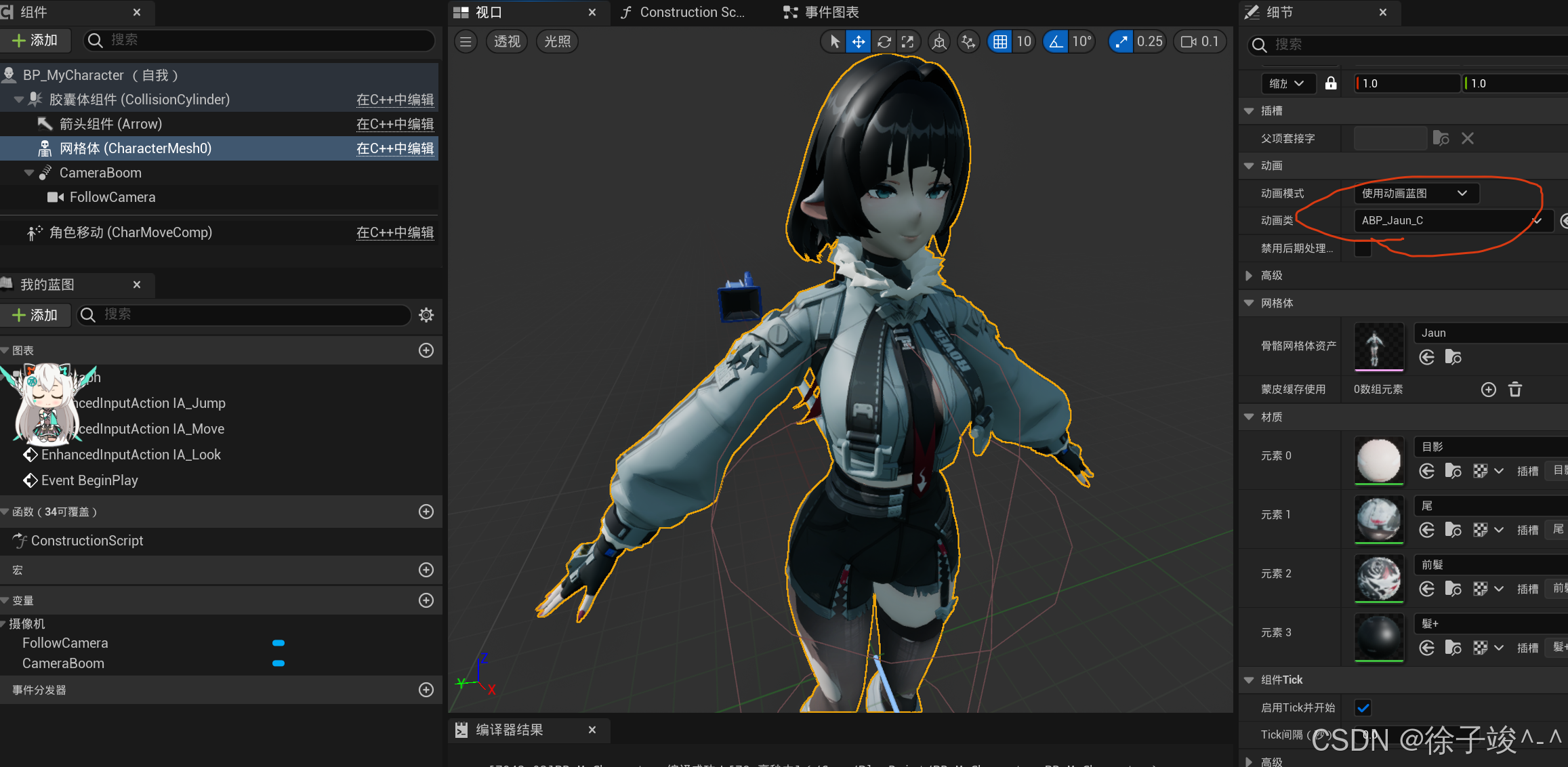The image size is (1568, 767).
Task: Add a new variable with plus icon
Action: (426, 600)
